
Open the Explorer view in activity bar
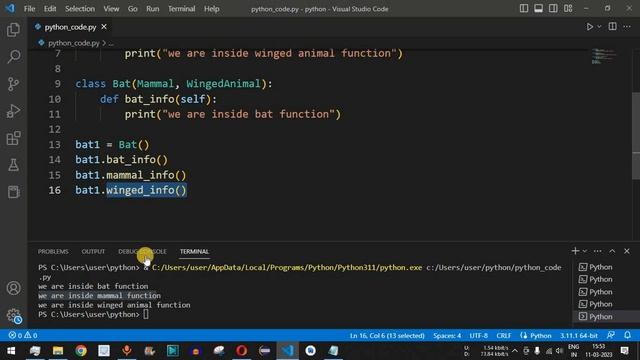[x=13, y=29]
